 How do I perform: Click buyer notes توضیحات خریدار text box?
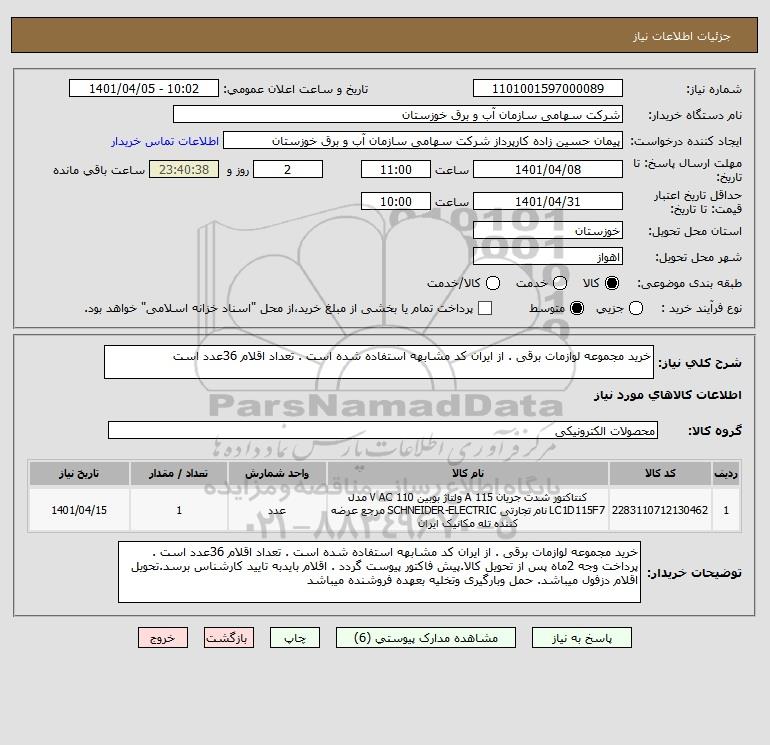[379, 572]
